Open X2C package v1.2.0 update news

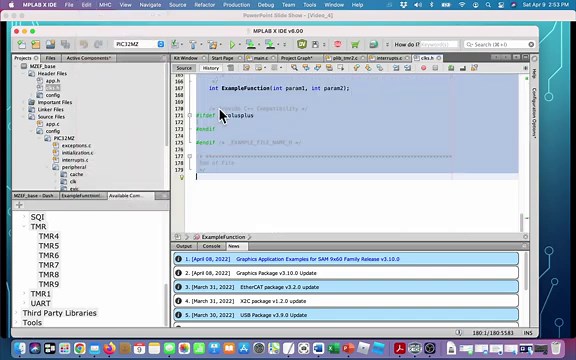(x=346, y=301)
